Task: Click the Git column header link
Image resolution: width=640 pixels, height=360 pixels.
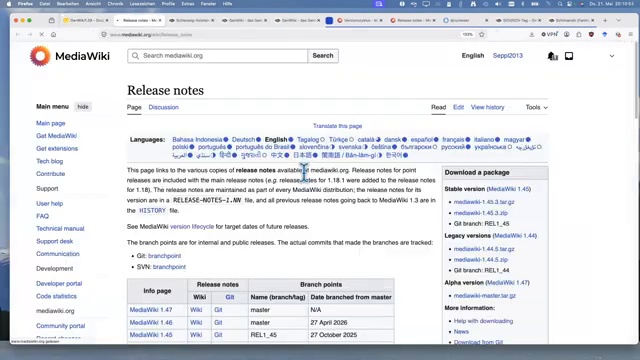Action: pyautogui.click(x=230, y=297)
